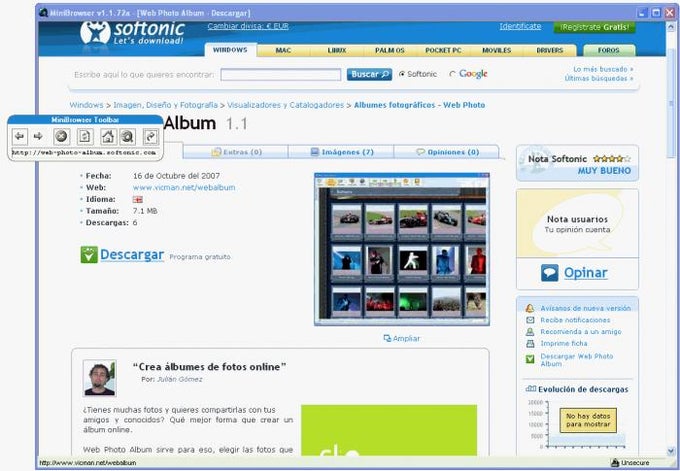Open the PALM OS platform tab

pyautogui.click(x=390, y=50)
